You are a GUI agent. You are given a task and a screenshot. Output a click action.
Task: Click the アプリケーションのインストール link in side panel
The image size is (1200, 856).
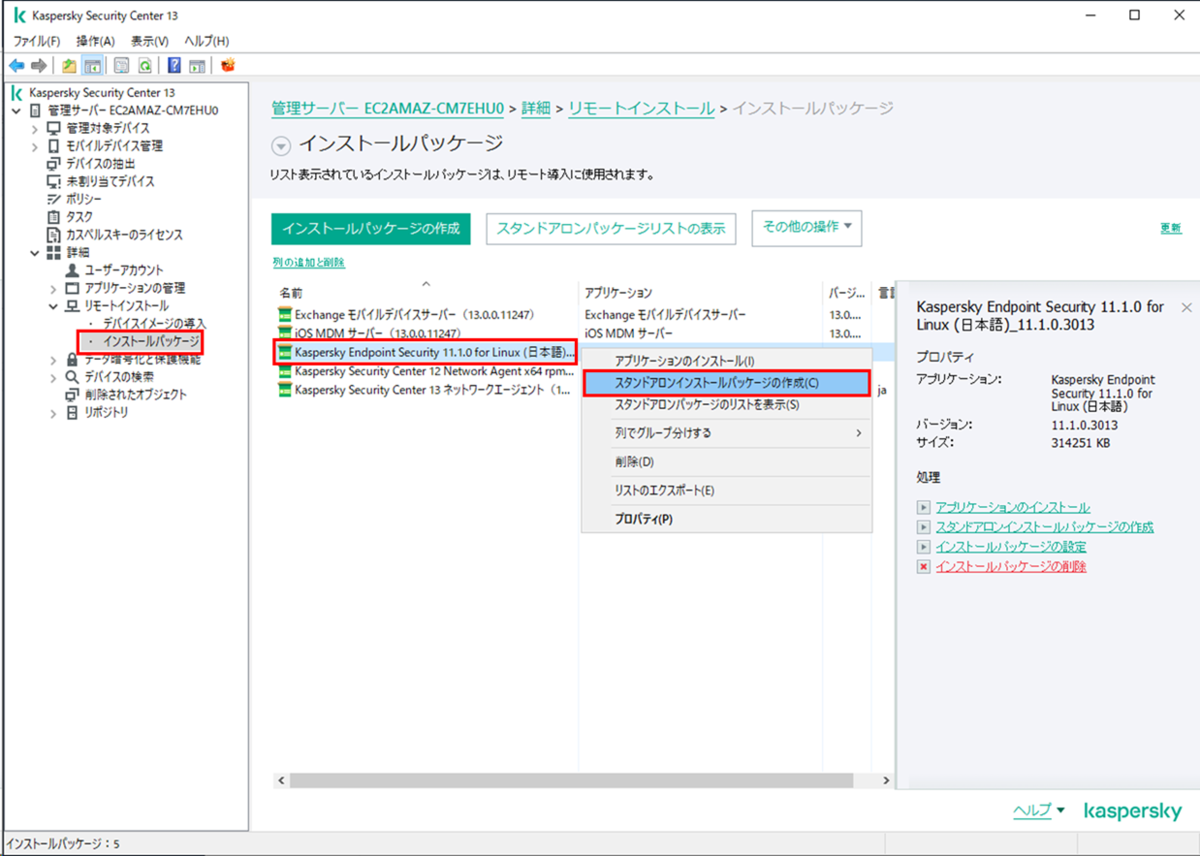1013,508
